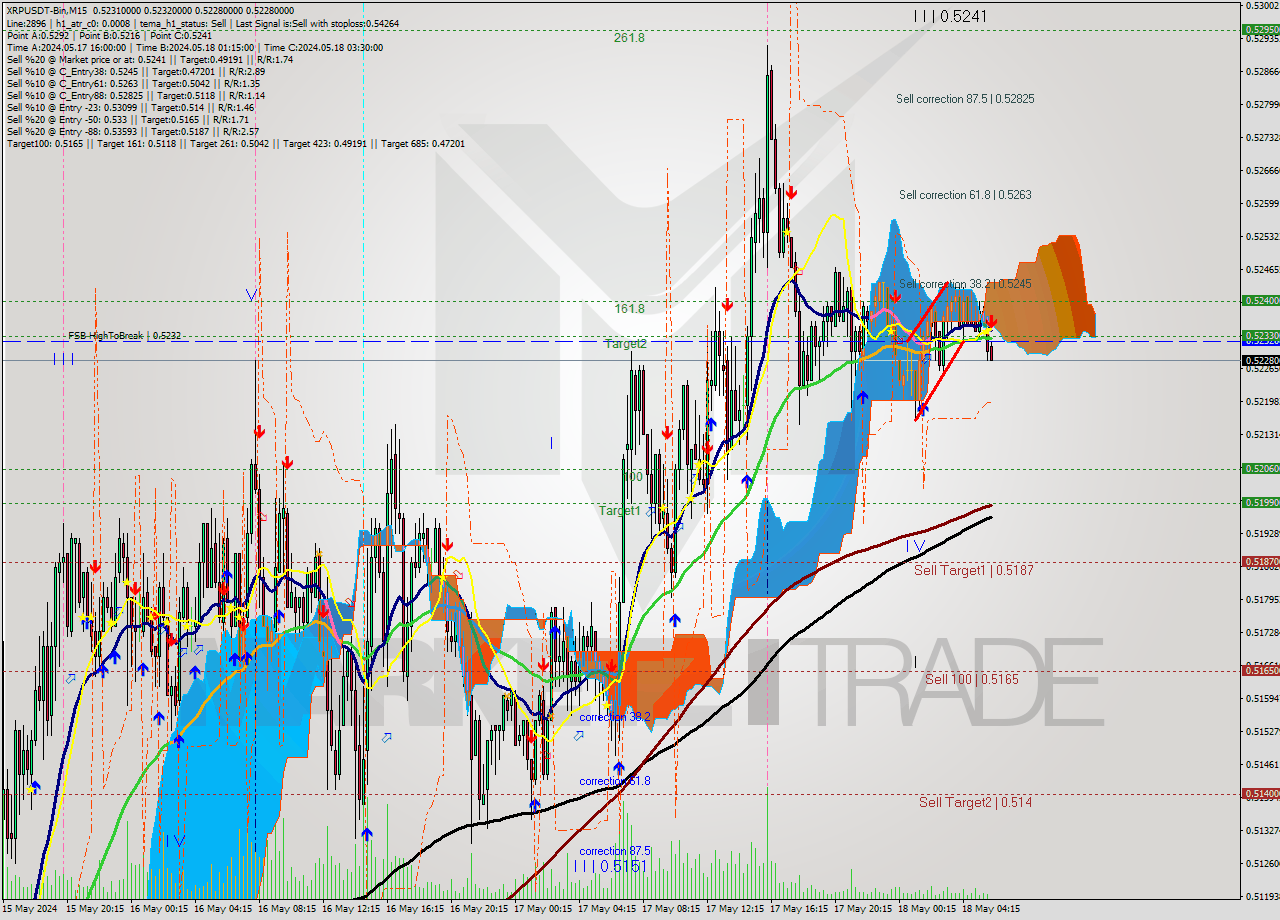Click the 0.53002 price axis value
This screenshot has height=920, width=1280.
click(1262, 6)
